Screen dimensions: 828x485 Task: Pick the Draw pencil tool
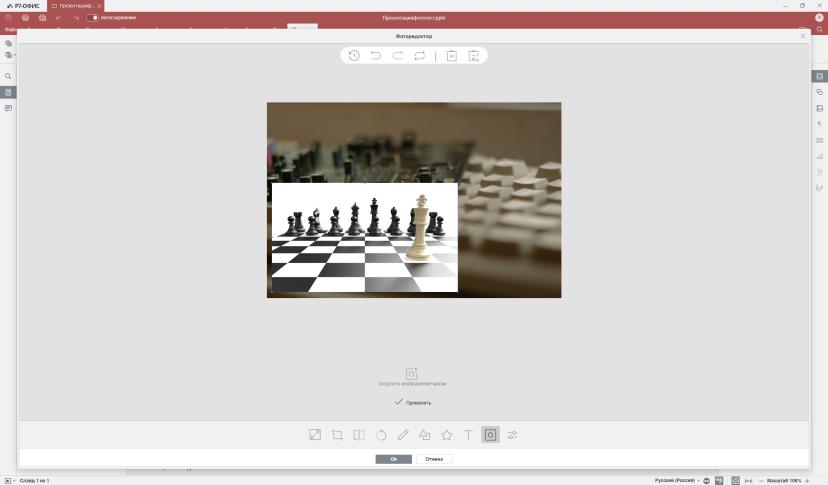click(403, 435)
